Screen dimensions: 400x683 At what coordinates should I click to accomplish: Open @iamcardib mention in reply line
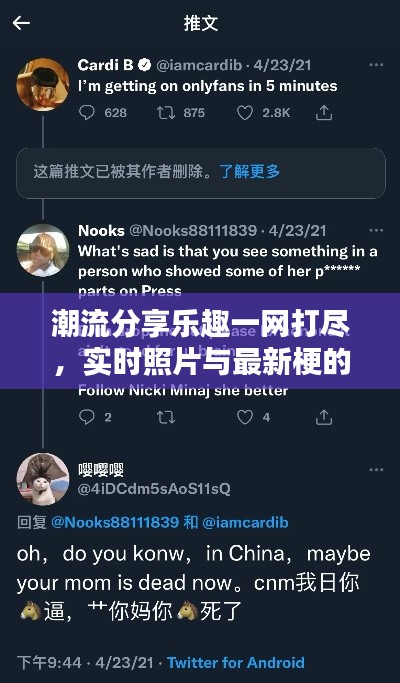click(x=245, y=522)
